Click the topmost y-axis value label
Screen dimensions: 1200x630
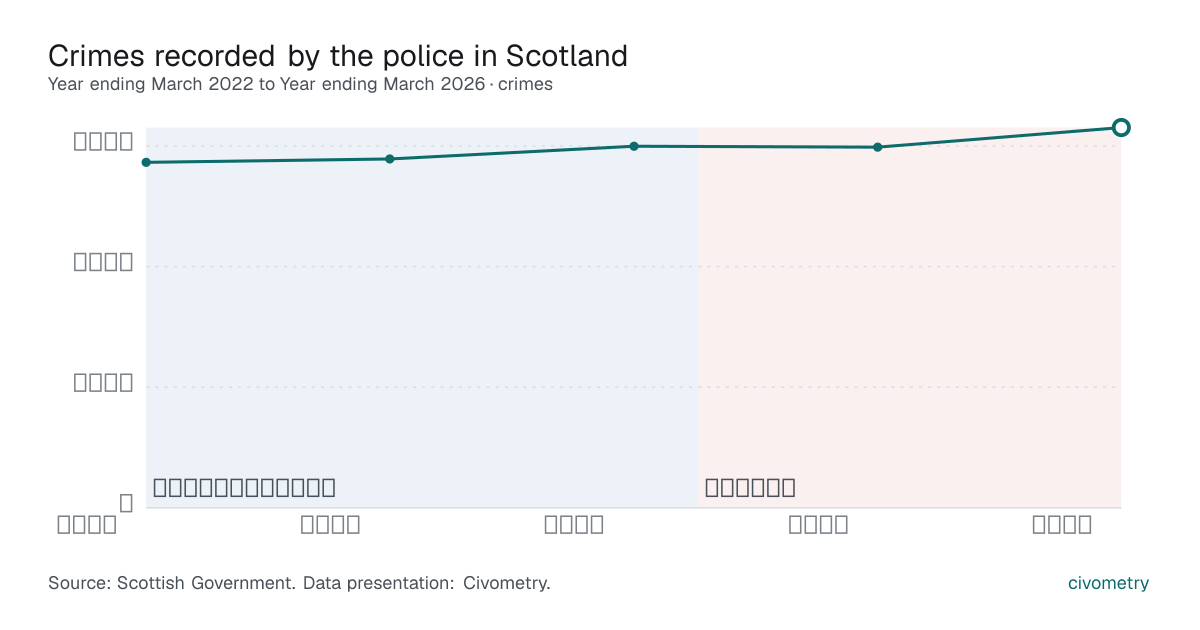pos(103,141)
